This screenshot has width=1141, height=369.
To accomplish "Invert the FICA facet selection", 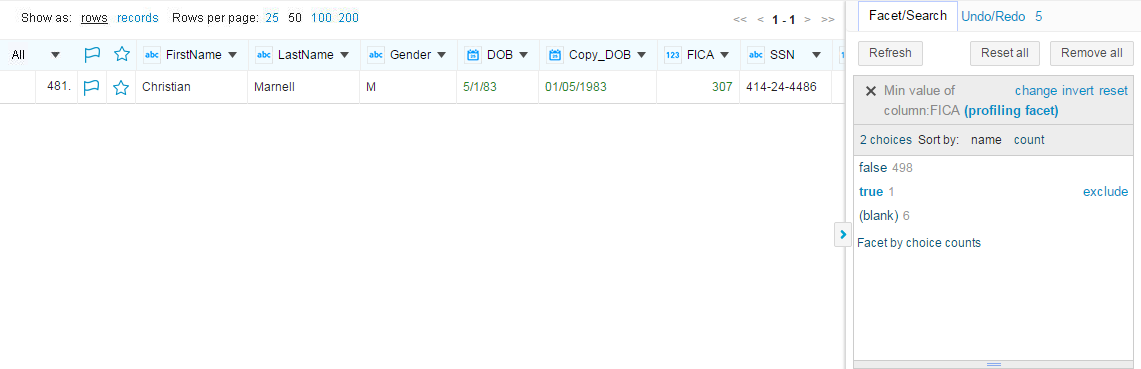I will click(1078, 91).
